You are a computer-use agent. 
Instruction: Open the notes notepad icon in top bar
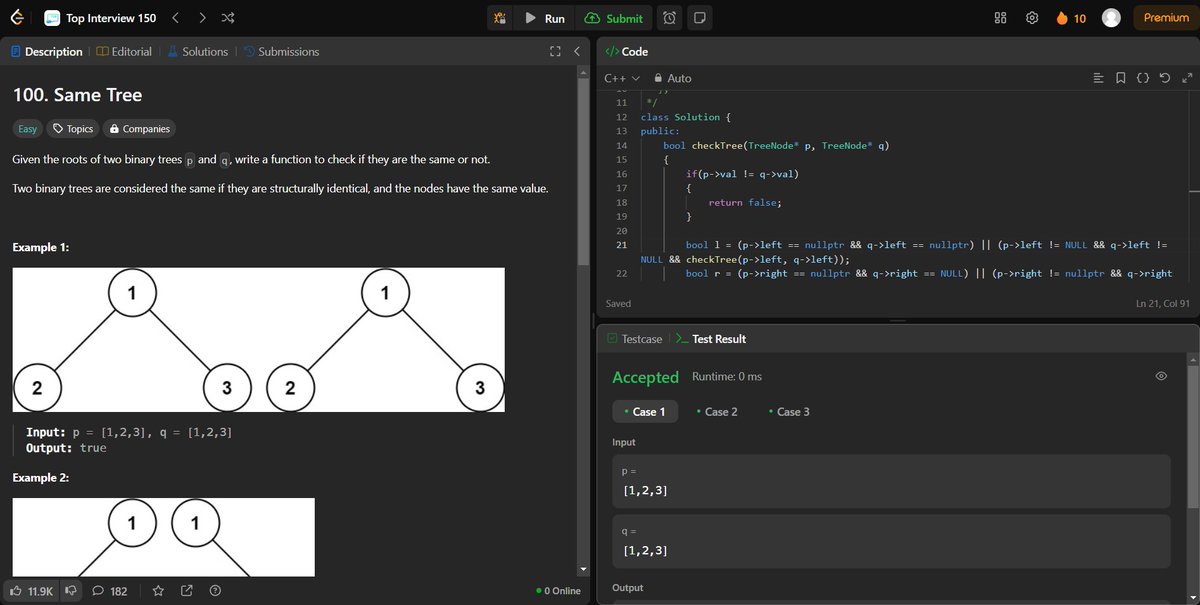(x=699, y=17)
